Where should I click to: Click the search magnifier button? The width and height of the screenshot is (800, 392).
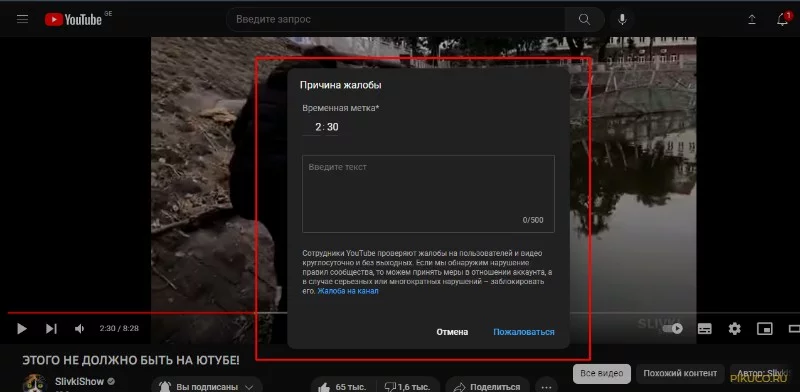[x=584, y=19]
